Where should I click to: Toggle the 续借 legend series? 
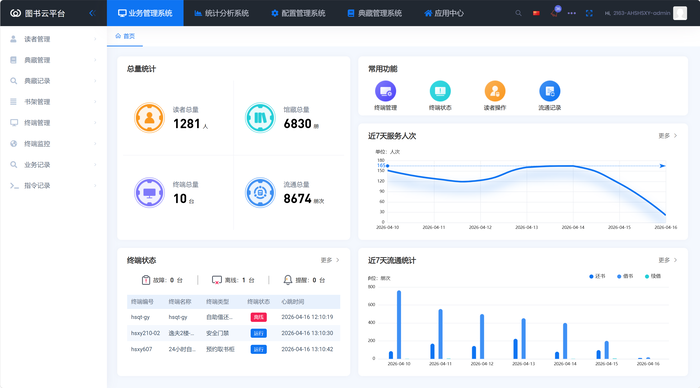653,276
